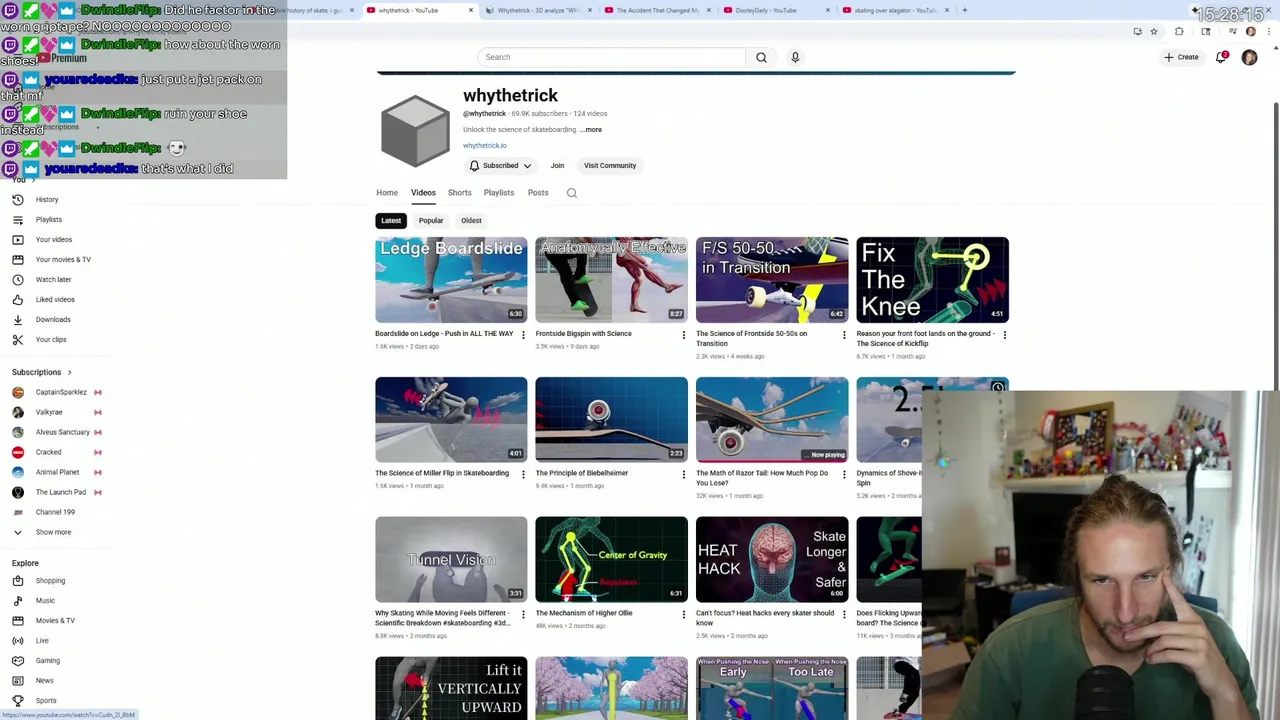Open The Launch Pad subscription
1280x720 pixels.
click(61, 492)
